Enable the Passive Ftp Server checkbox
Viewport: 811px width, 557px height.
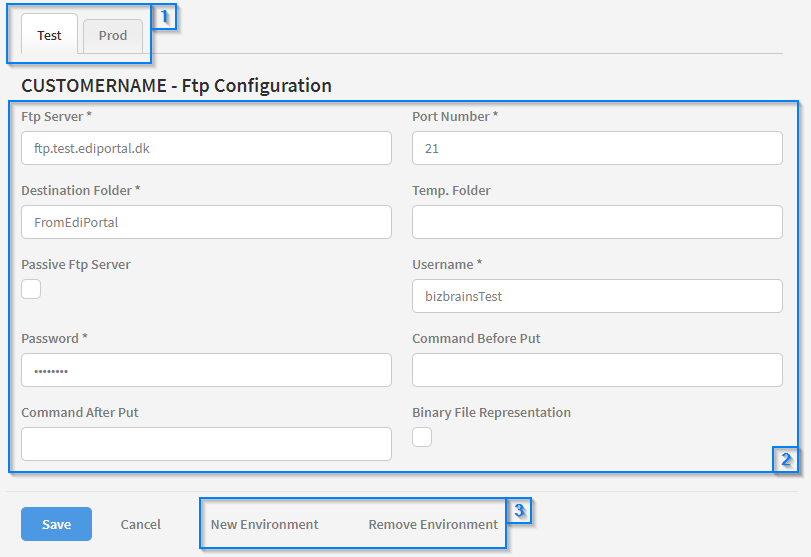tap(31, 289)
